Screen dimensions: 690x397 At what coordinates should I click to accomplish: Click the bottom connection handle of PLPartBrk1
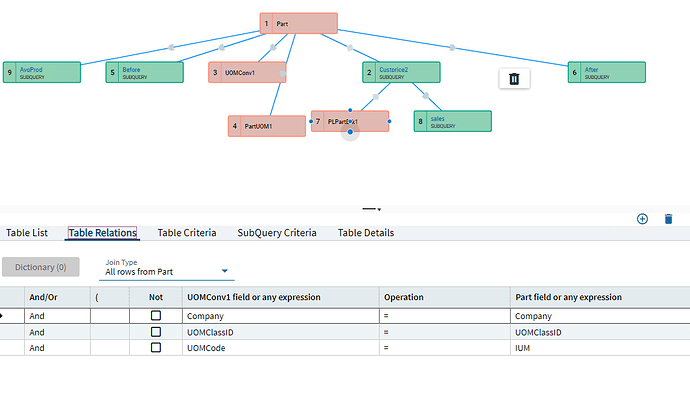tap(350, 132)
